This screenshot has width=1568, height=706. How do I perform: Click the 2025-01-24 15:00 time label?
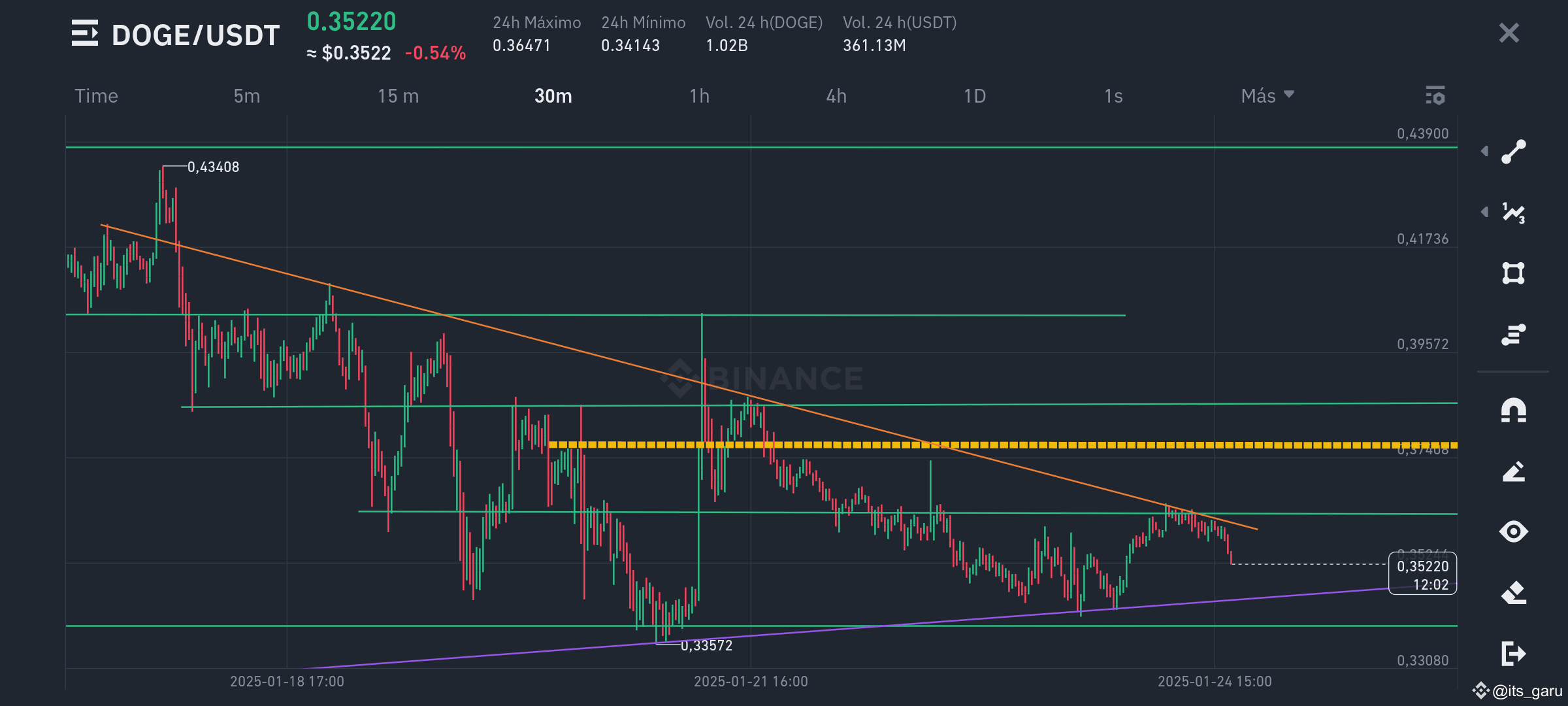point(1215,682)
